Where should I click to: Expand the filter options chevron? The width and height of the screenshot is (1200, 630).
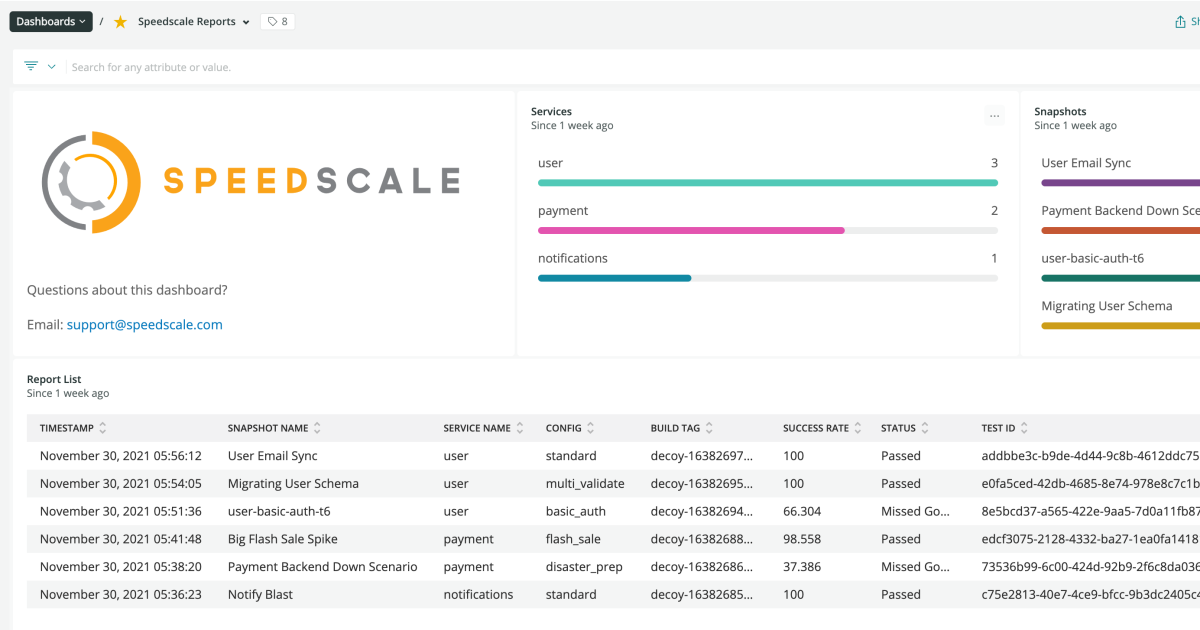(52, 67)
